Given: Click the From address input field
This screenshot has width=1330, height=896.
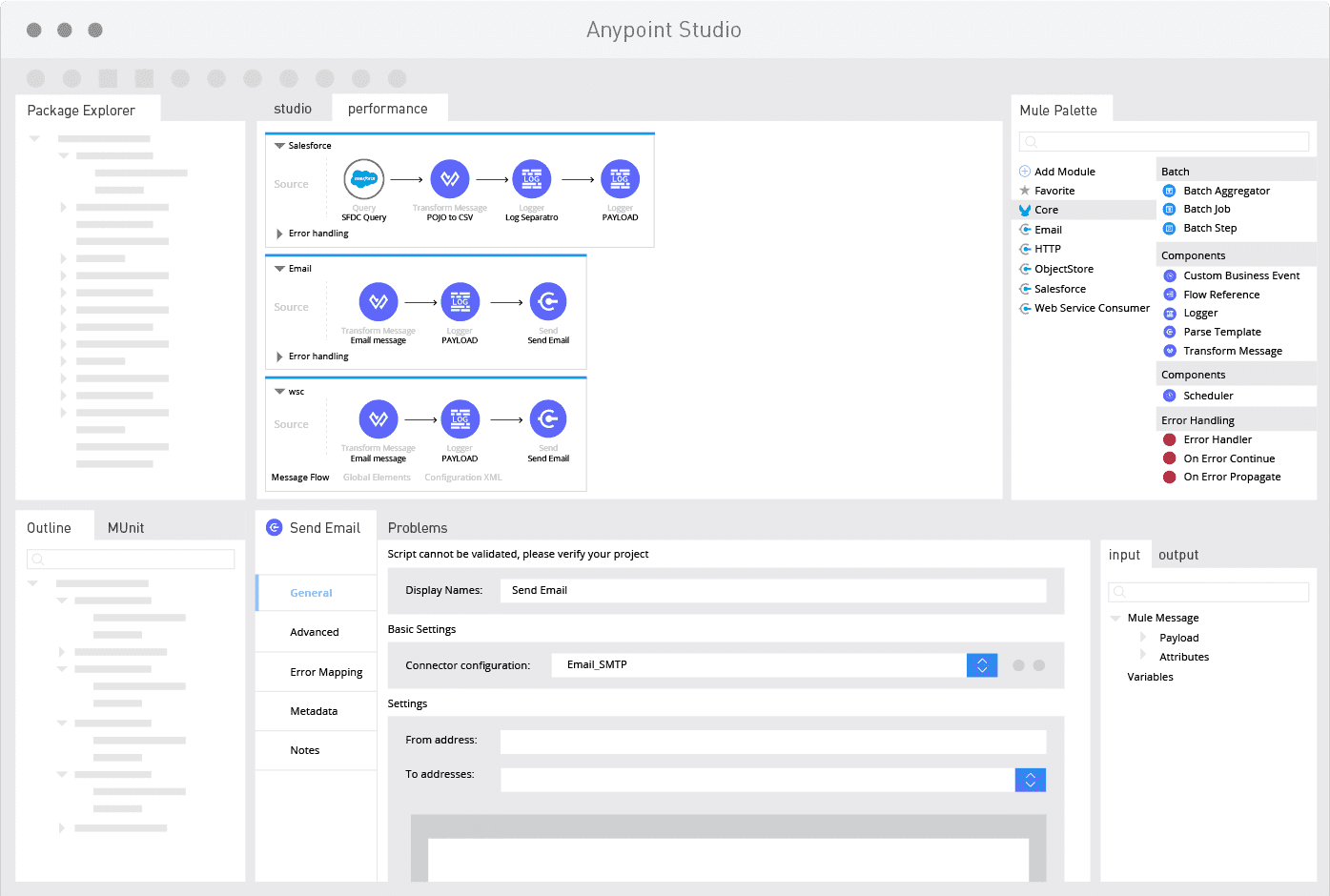Looking at the screenshot, I should pos(772,741).
